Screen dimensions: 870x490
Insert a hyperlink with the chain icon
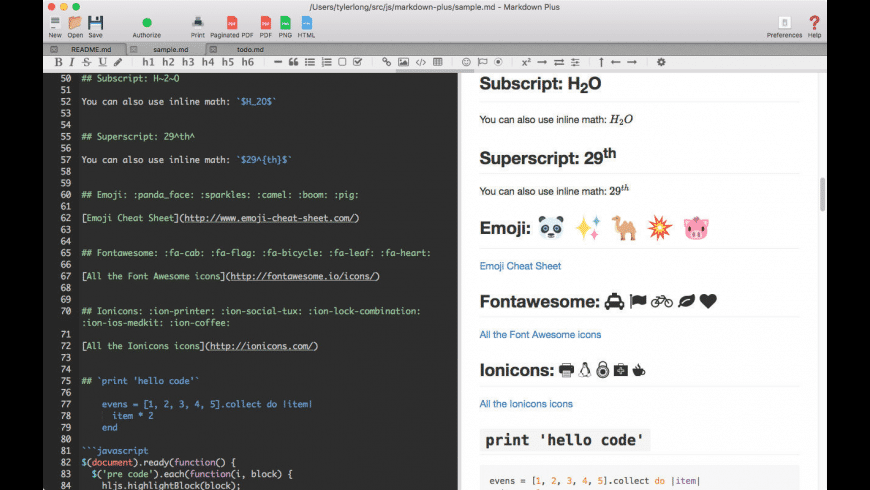(386, 62)
